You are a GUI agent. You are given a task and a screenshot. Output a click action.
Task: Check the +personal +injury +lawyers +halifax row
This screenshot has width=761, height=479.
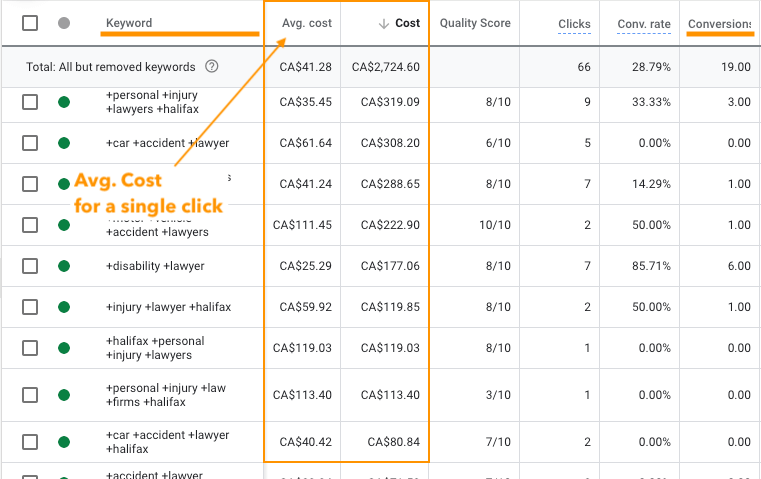30,102
